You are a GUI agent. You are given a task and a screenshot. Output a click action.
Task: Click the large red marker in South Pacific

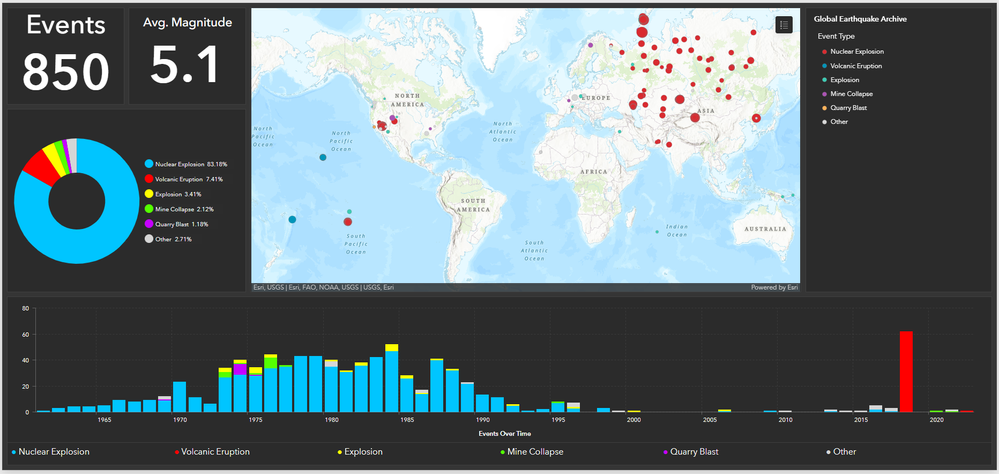tap(348, 222)
